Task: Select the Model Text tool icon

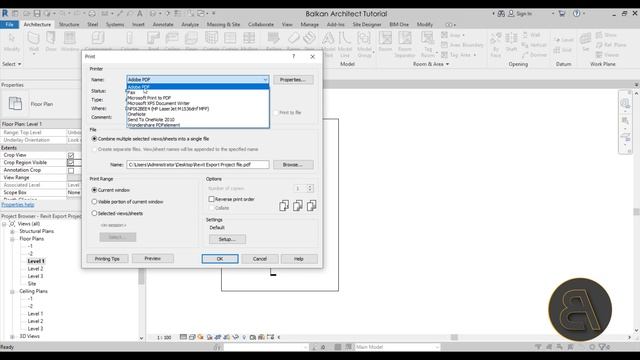Action: [x=328, y=39]
